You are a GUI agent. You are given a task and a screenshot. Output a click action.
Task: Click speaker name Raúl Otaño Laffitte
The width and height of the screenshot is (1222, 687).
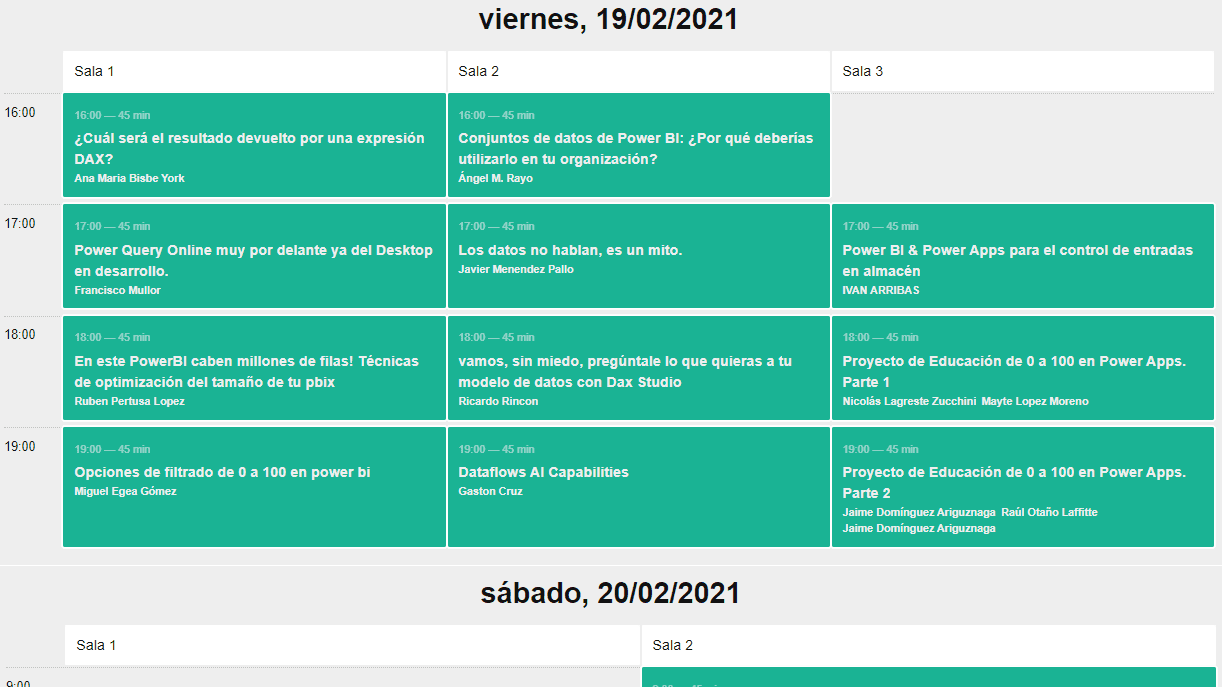click(1049, 512)
